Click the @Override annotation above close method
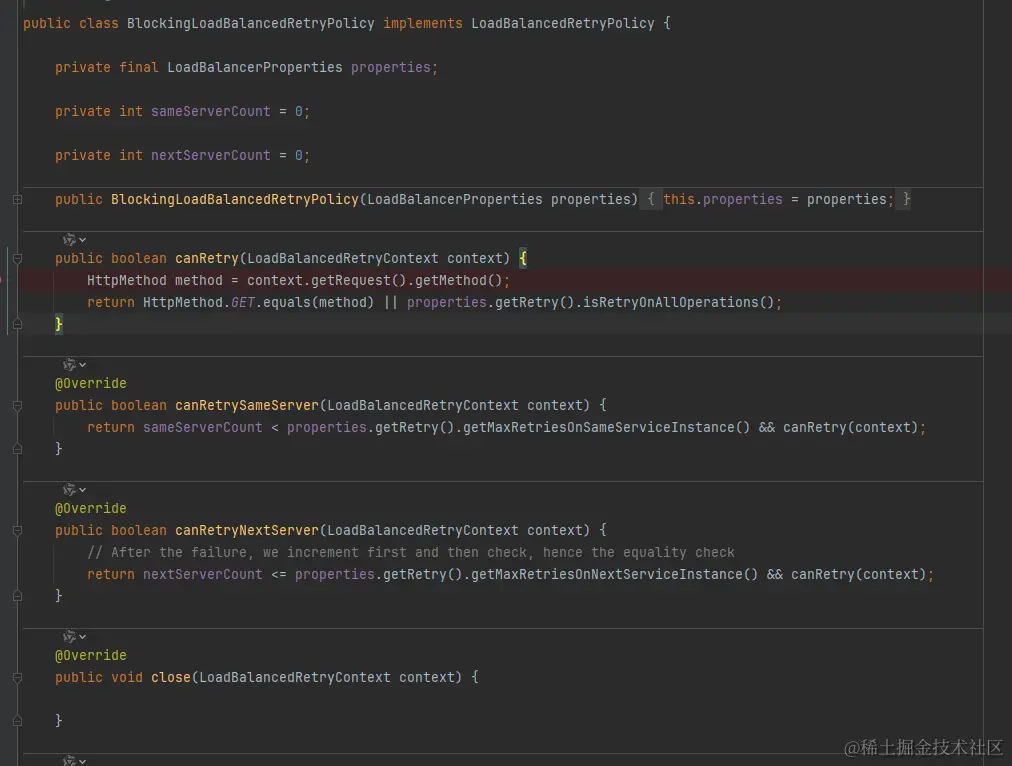This screenshot has height=766, width=1012. (90, 656)
